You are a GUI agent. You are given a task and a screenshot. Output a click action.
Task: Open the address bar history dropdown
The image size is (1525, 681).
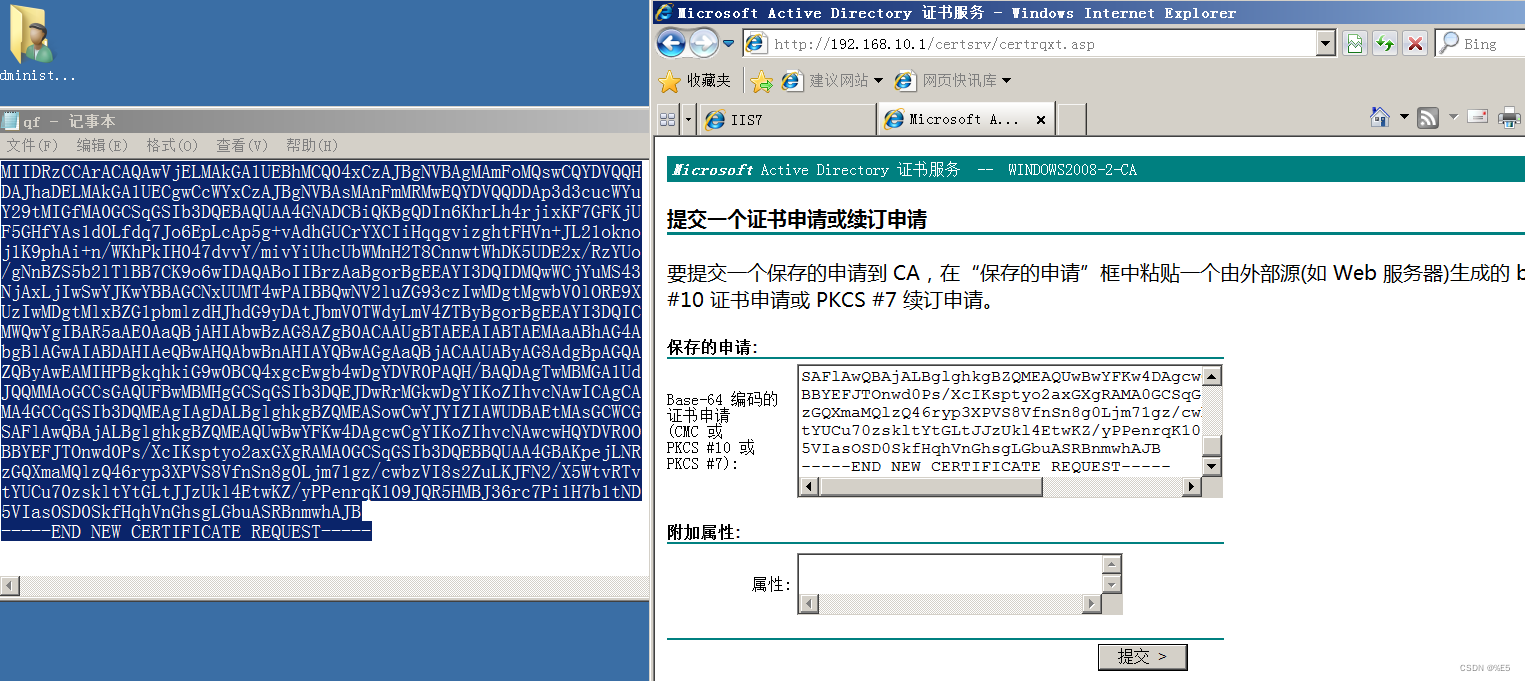click(1327, 43)
